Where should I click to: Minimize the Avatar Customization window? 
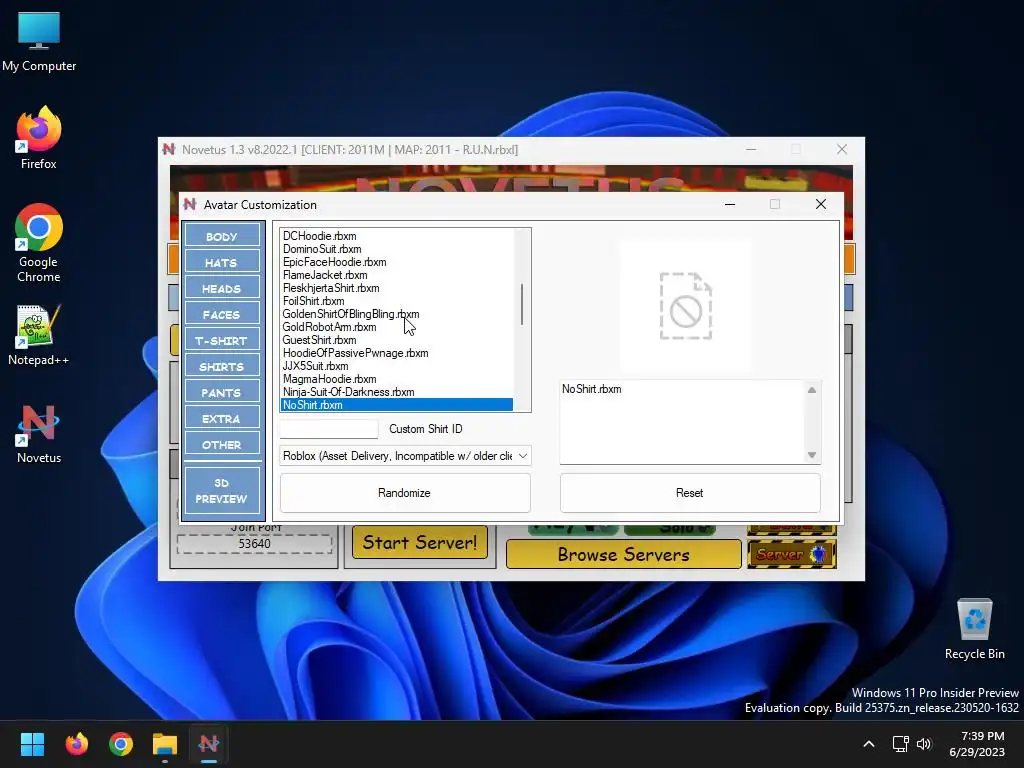(x=730, y=204)
